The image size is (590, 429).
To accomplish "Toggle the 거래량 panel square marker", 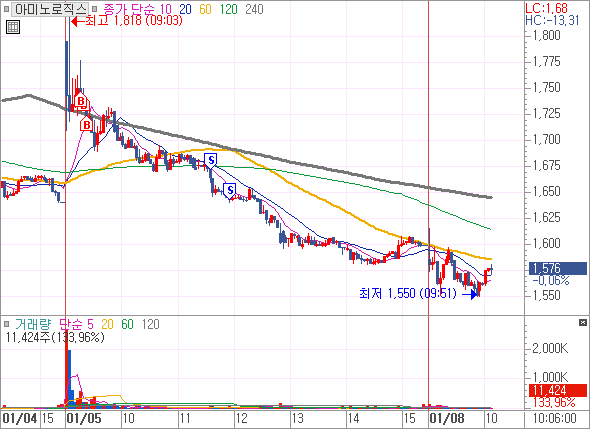I will (x=6, y=324).
